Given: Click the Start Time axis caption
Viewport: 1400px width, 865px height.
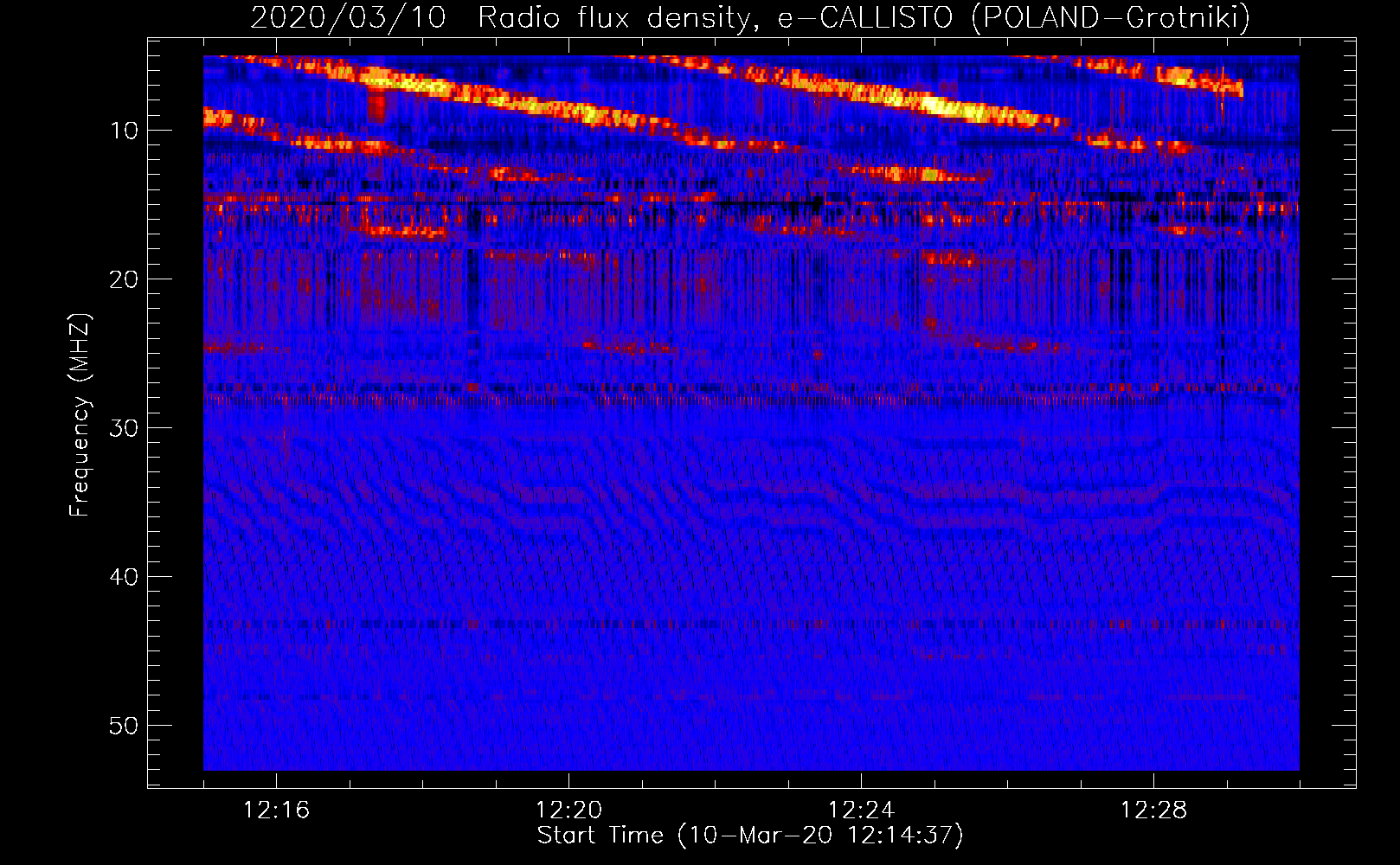Looking at the screenshot, I should pos(750,836).
